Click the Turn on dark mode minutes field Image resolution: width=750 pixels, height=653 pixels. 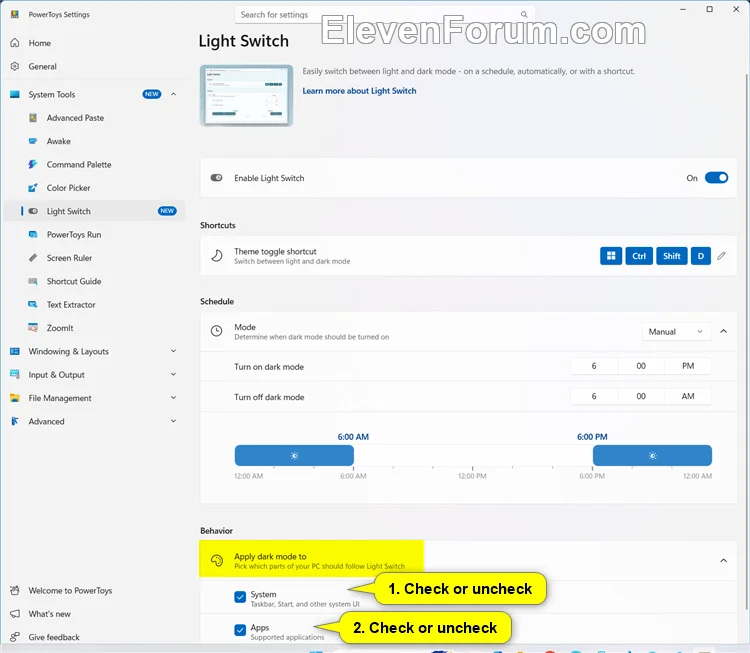point(641,366)
